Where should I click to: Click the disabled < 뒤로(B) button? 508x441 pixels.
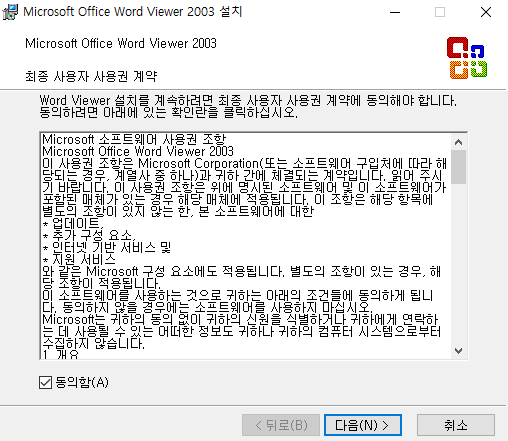click(281, 425)
